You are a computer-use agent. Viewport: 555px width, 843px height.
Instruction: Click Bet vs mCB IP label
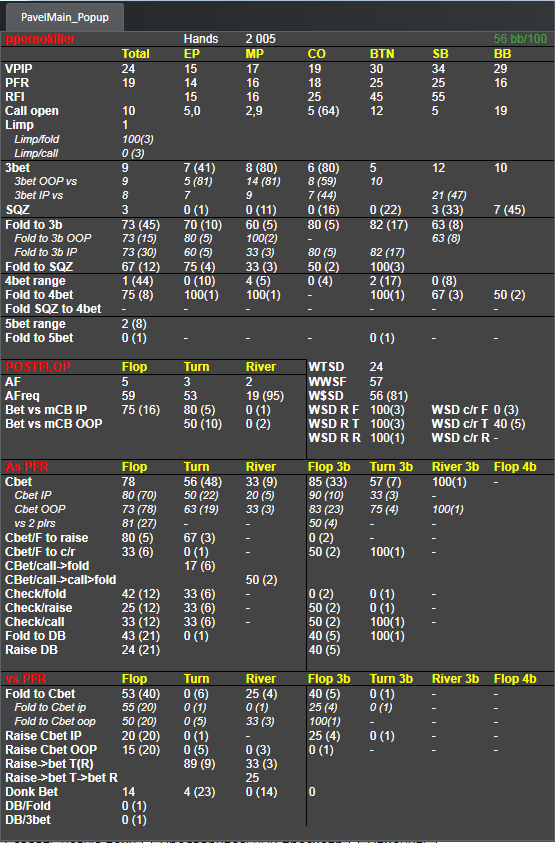[x=46, y=410]
